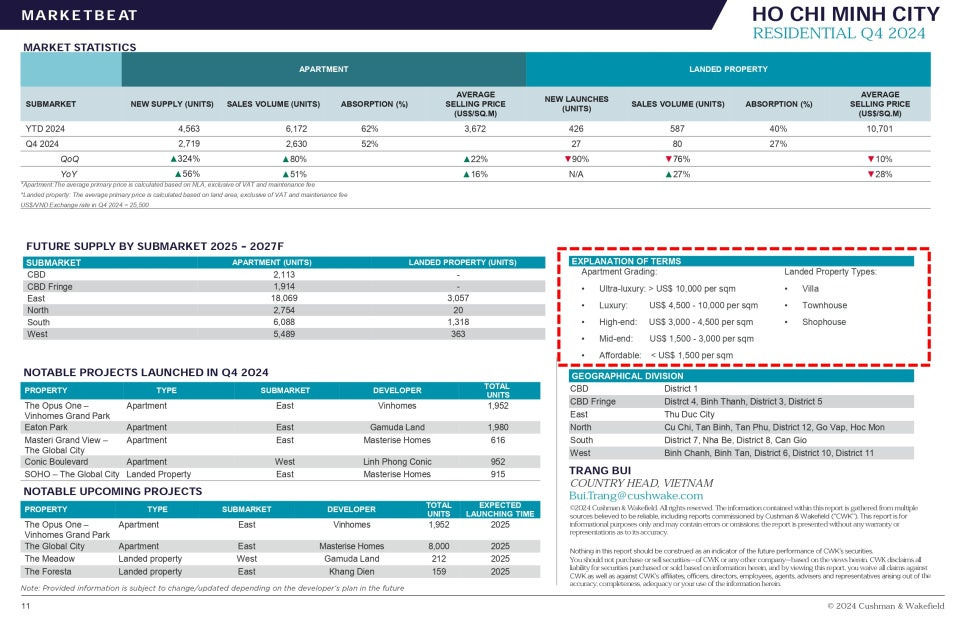
Task: Select the 'Shophouse' landed property type
Action: click(824, 322)
